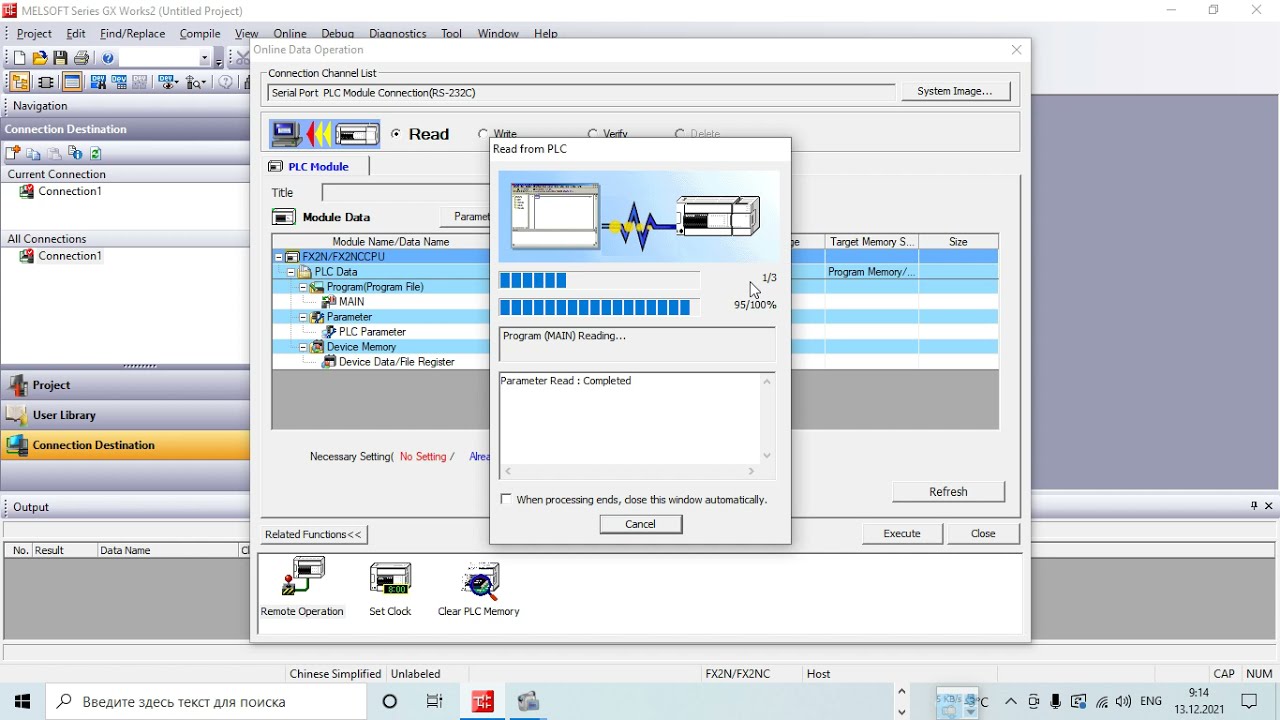Open the Edit menu
Viewport: 1280px width, 720px height.
76,33
